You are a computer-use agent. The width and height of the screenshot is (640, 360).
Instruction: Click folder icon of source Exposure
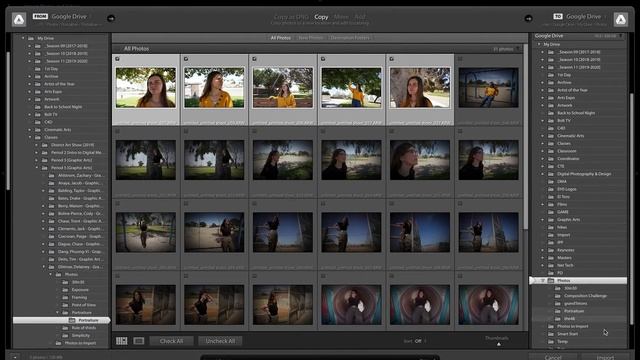pyautogui.click(x=65, y=290)
